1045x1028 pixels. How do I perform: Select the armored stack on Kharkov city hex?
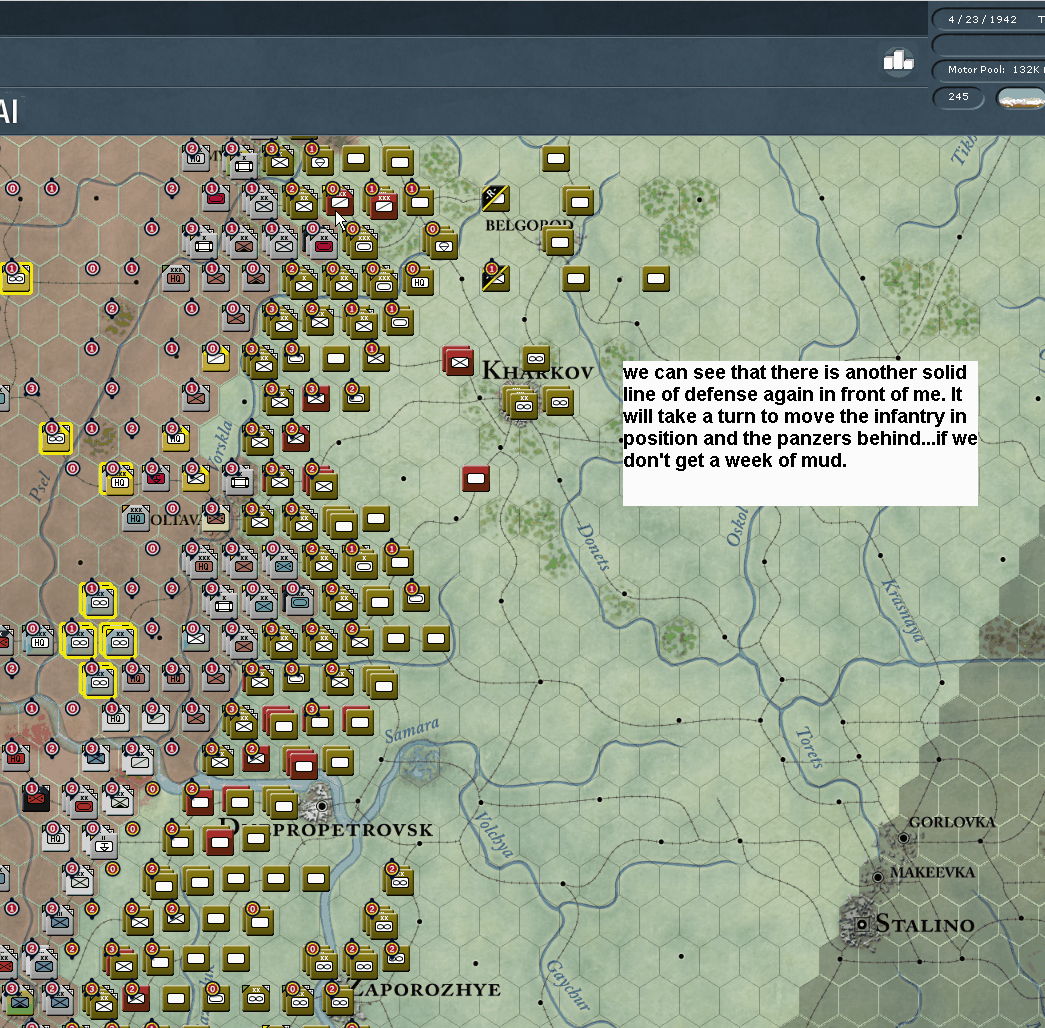(x=521, y=403)
